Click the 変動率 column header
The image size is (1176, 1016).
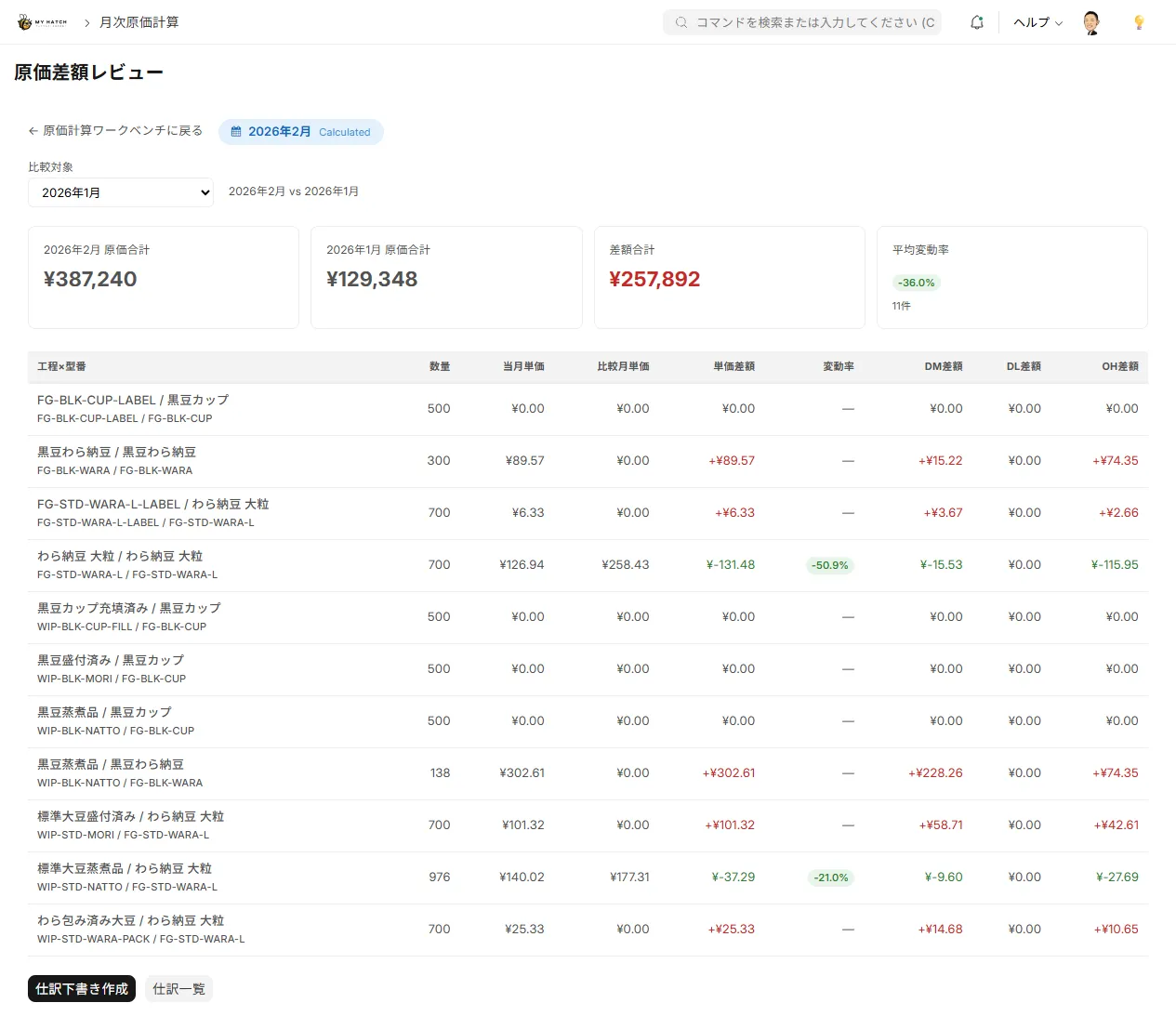(x=838, y=366)
